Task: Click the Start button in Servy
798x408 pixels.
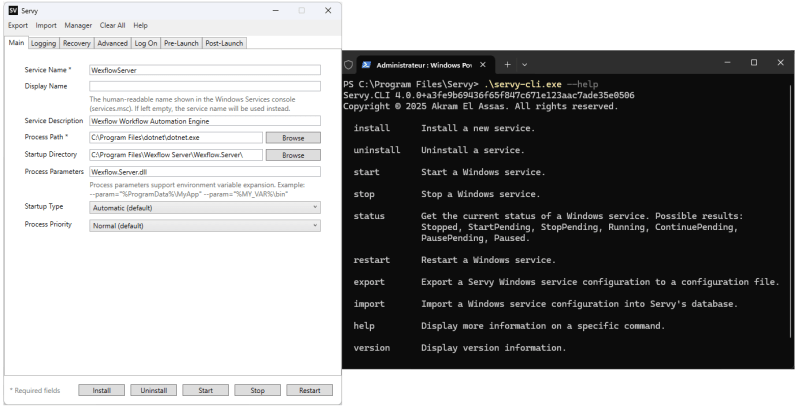Action: click(206, 390)
